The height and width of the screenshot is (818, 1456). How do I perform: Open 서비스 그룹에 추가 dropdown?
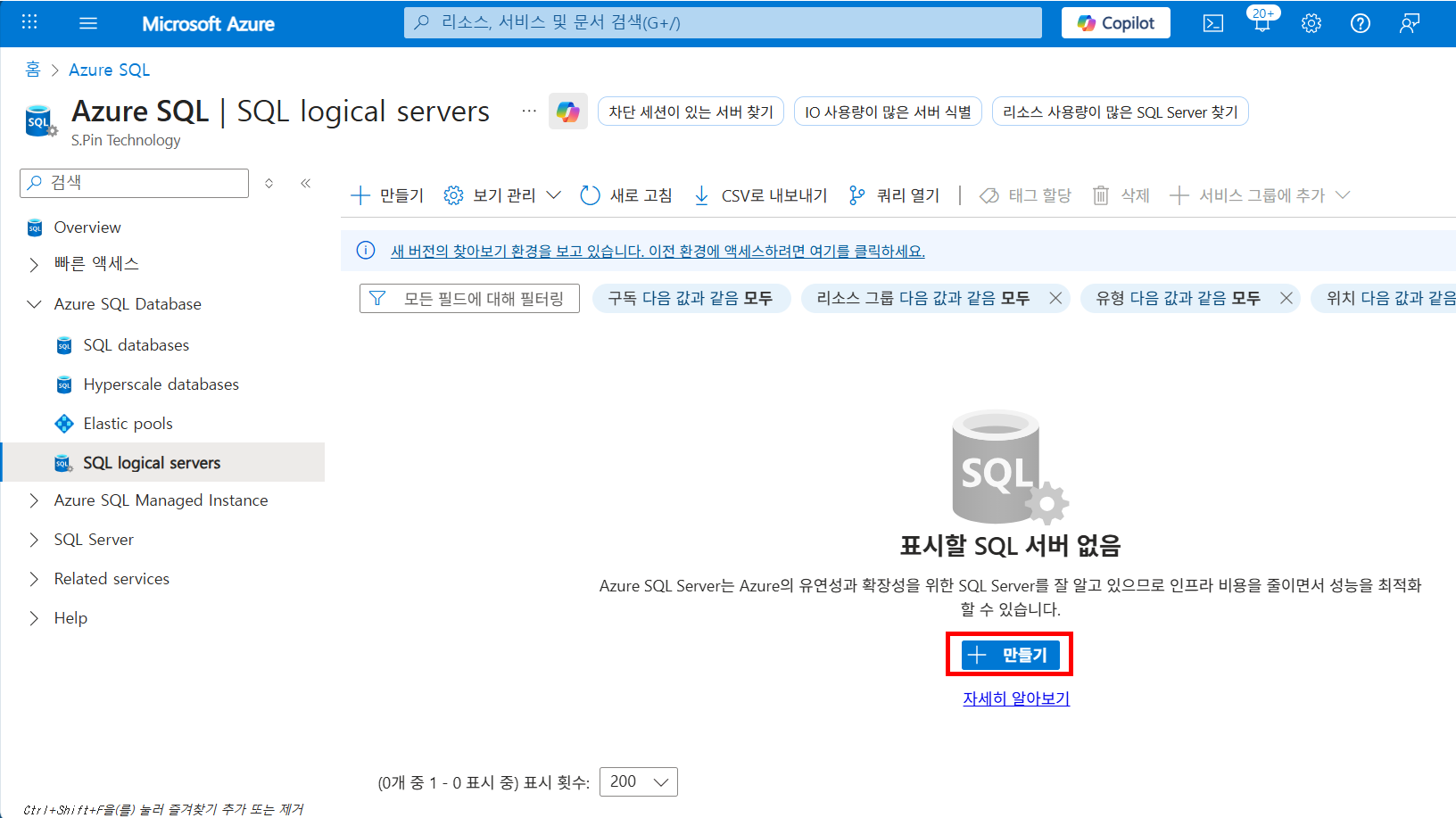(x=1260, y=195)
